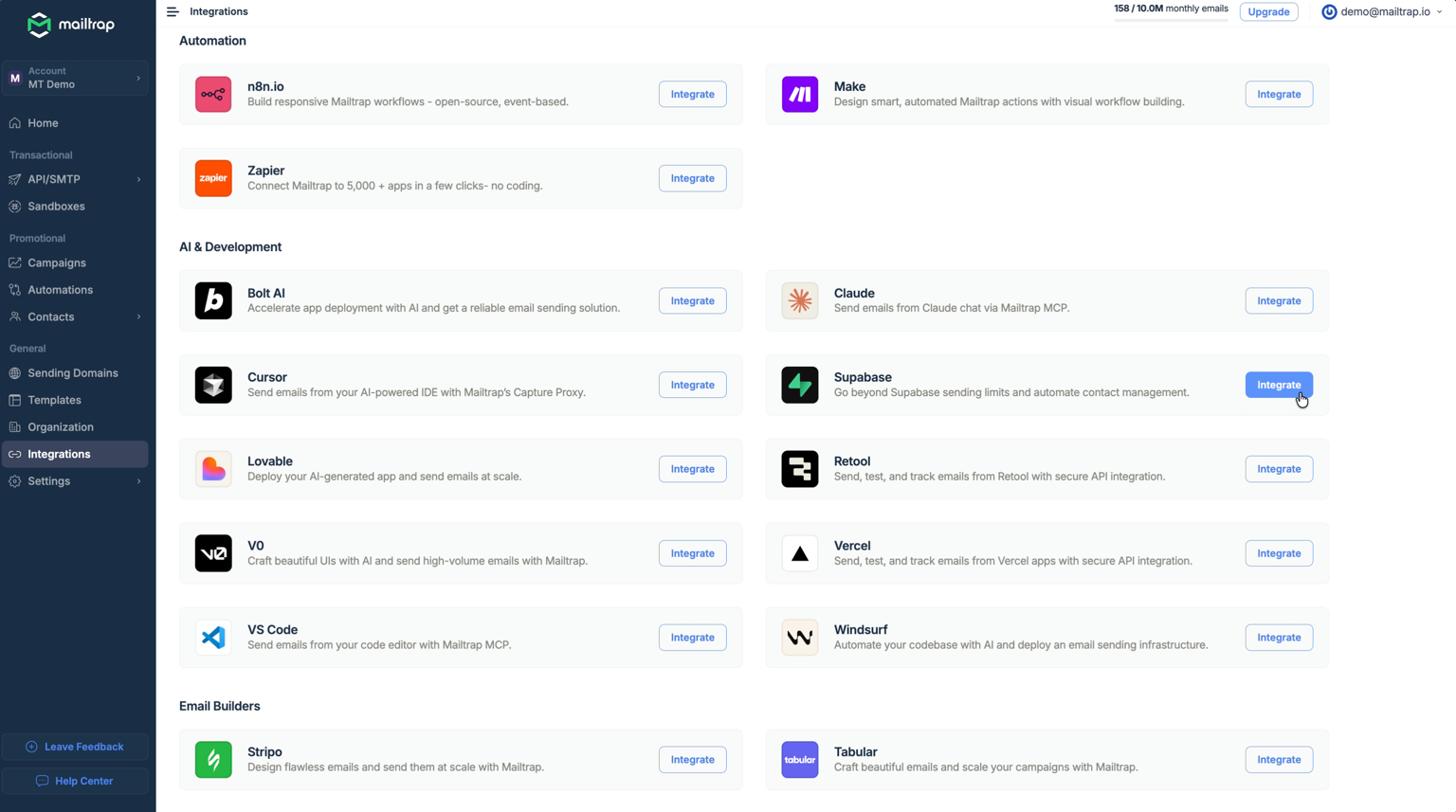
Task: Open Organization in the sidebar
Action: (x=75, y=427)
